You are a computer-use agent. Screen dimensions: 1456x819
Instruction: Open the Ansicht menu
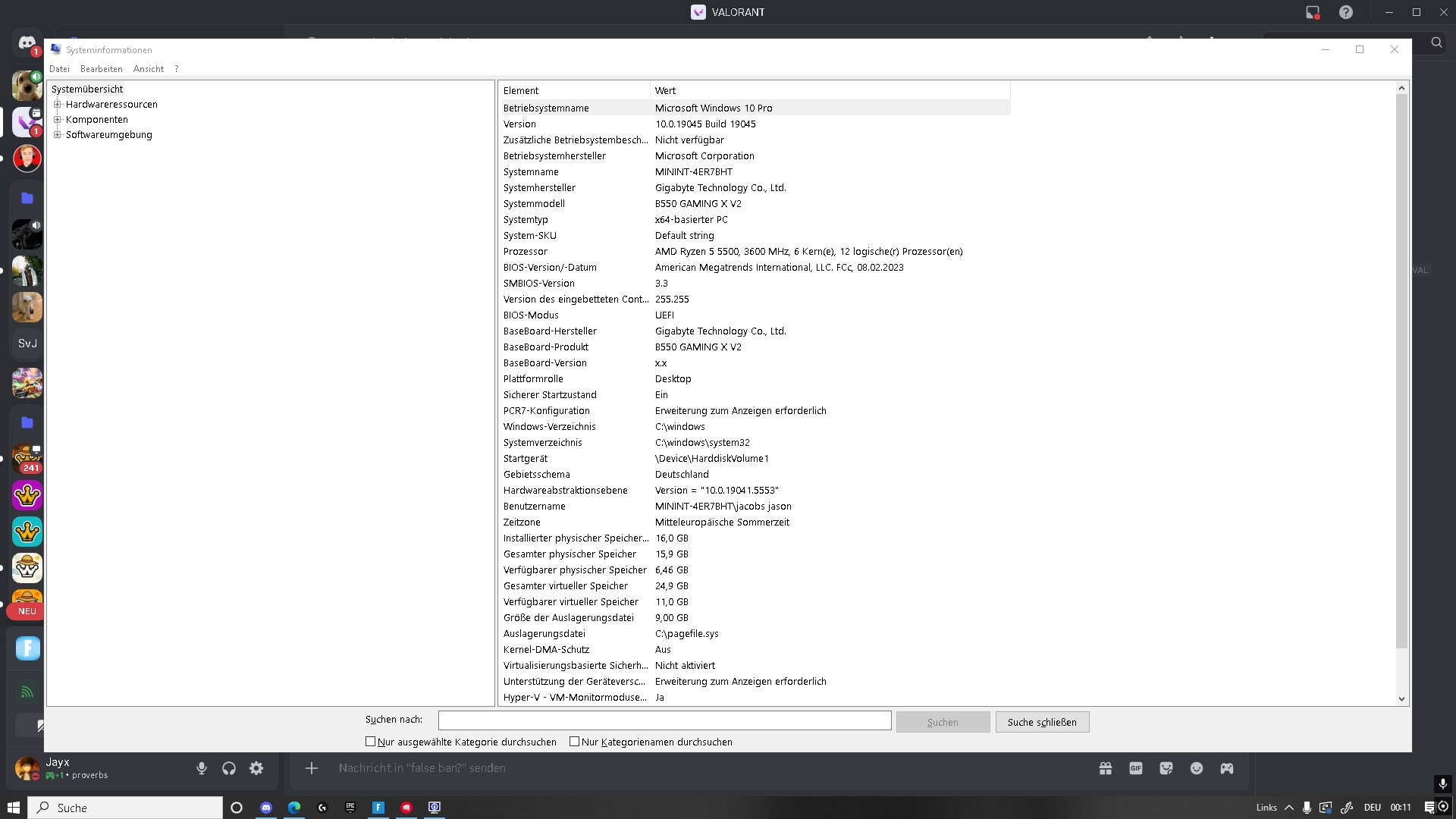(x=149, y=68)
